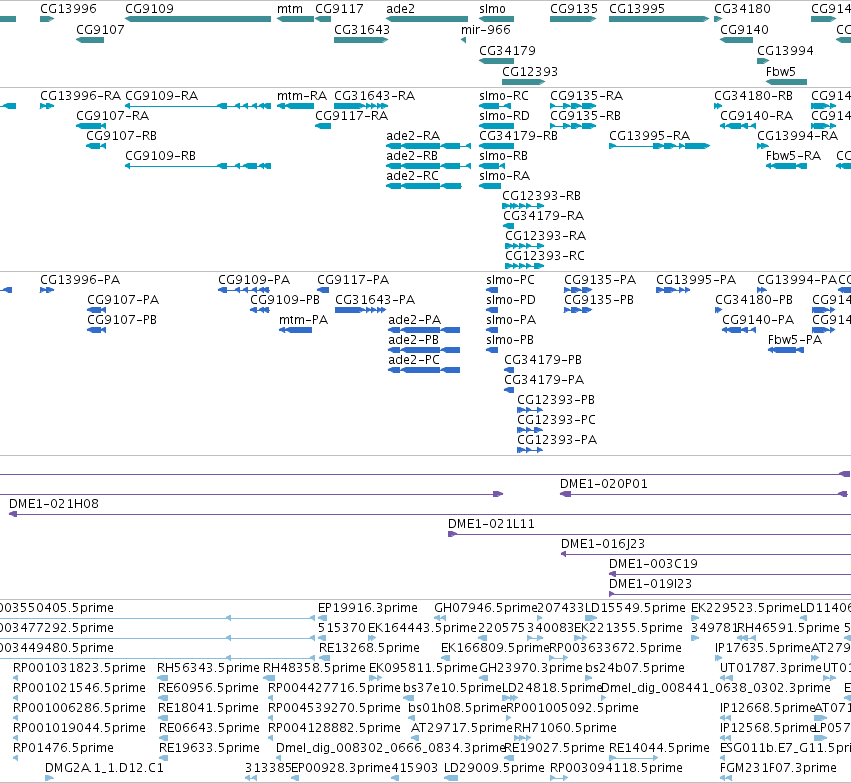Image resolution: width=851 pixels, height=783 pixels.
Task: Select protein CG12393-PC label
Action: tap(556, 420)
